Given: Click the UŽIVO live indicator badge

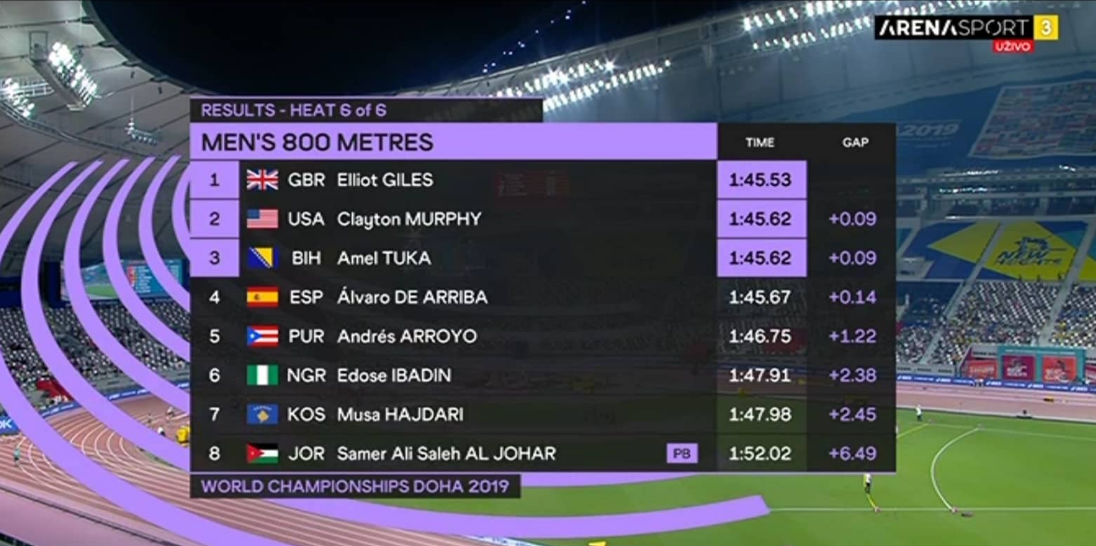Looking at the screenshot, I should (x=1013, y=46).
